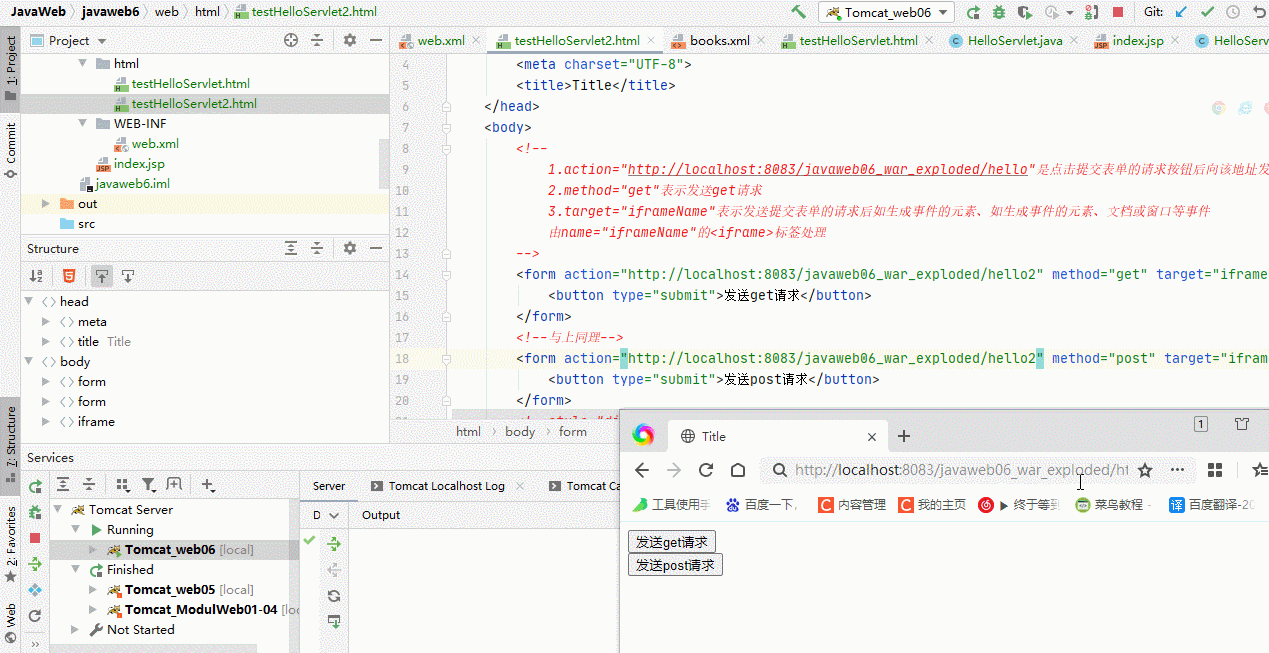
Task: Click the Run with Coverage icon
Action: pyautogui.click(x=1024, y=12)
